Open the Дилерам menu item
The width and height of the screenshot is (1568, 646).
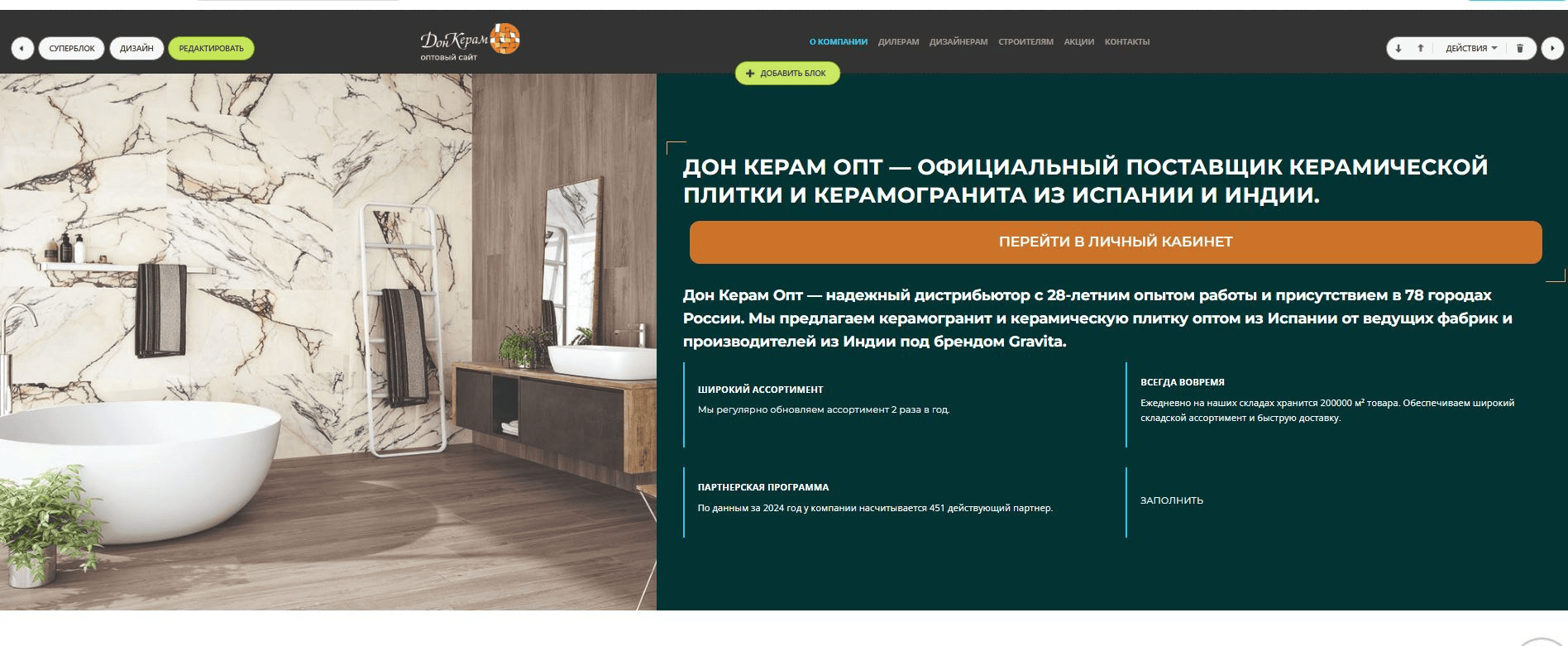(x=898, y=41)
